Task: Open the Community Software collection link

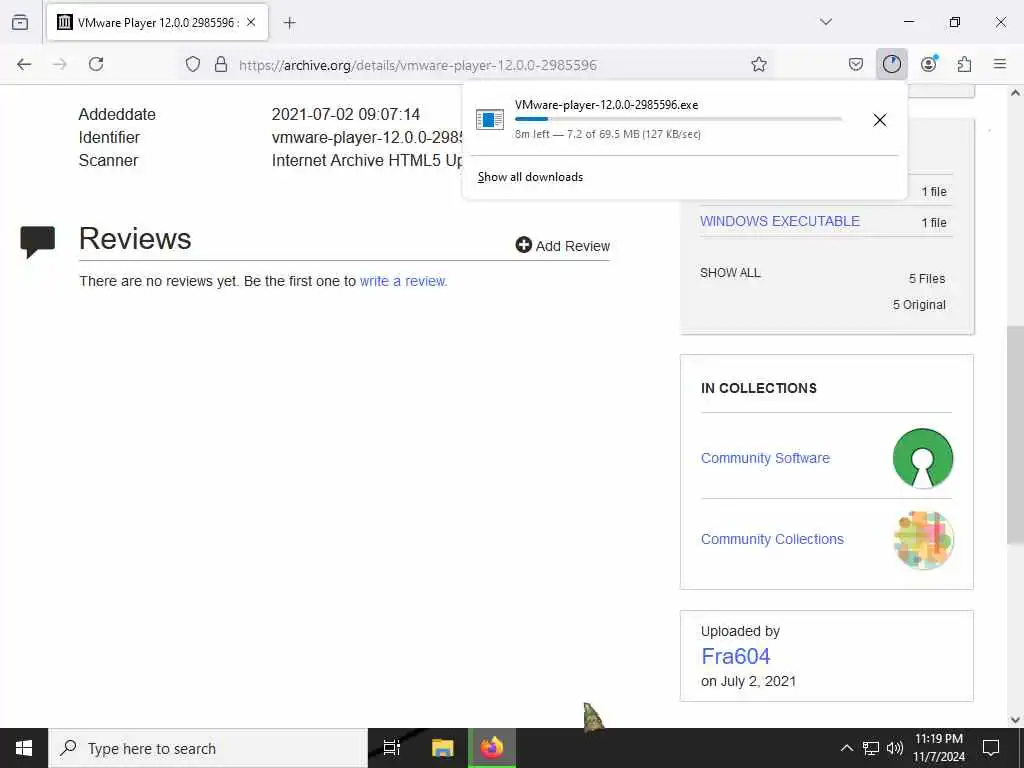Action: click(x=765, y=458)
